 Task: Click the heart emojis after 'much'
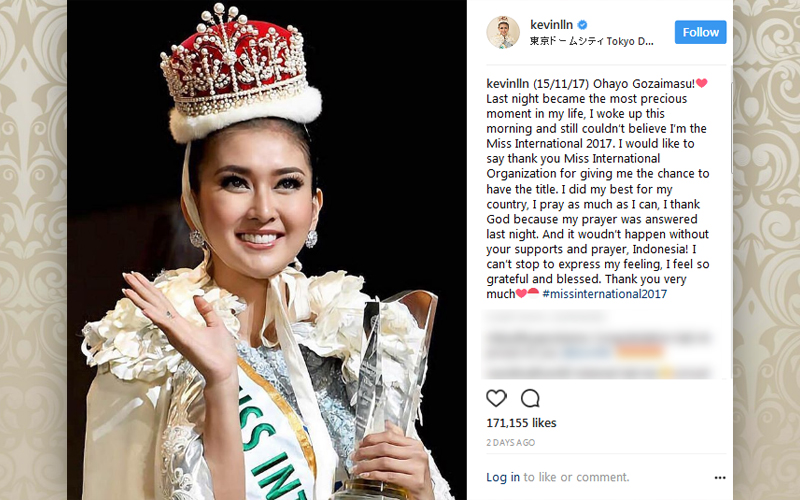(527, 293)
